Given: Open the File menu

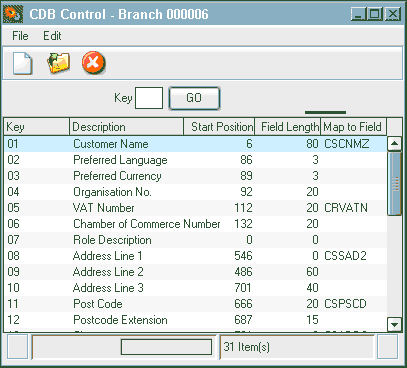Looking at the screenshot, I should click(20, 36).
